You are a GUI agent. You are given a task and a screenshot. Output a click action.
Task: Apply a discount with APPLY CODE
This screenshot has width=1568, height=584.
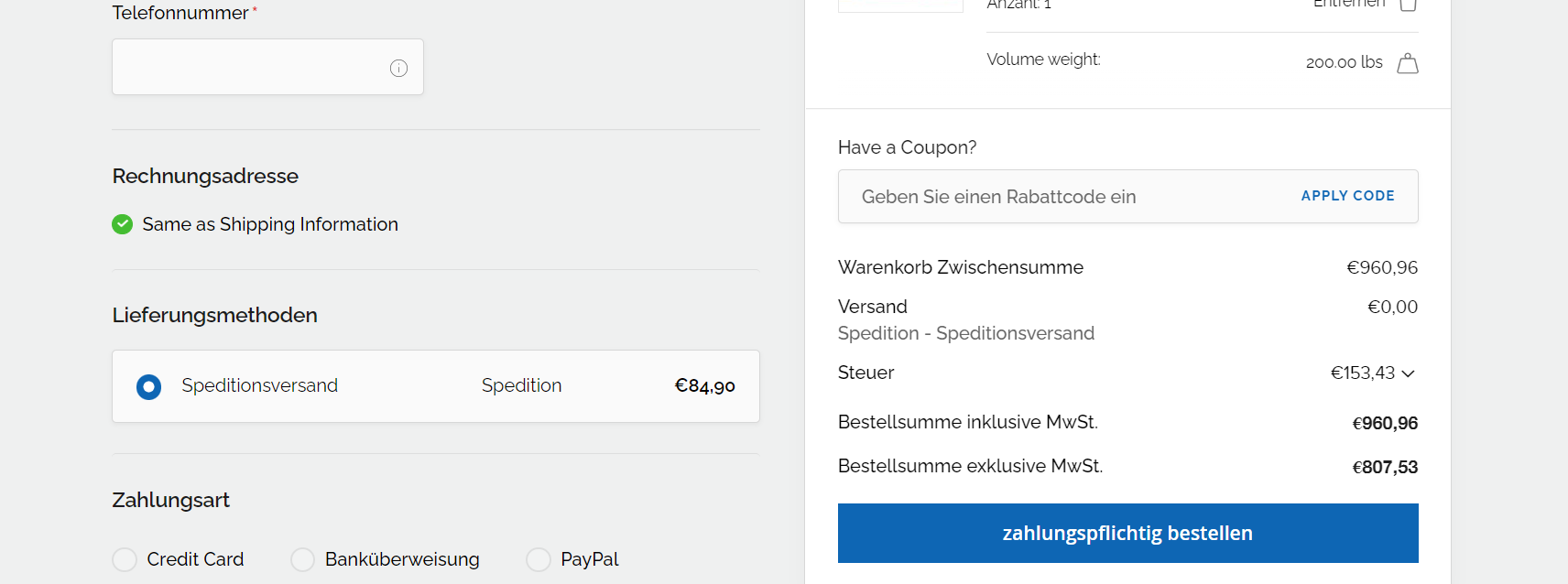coord(1347,196)
